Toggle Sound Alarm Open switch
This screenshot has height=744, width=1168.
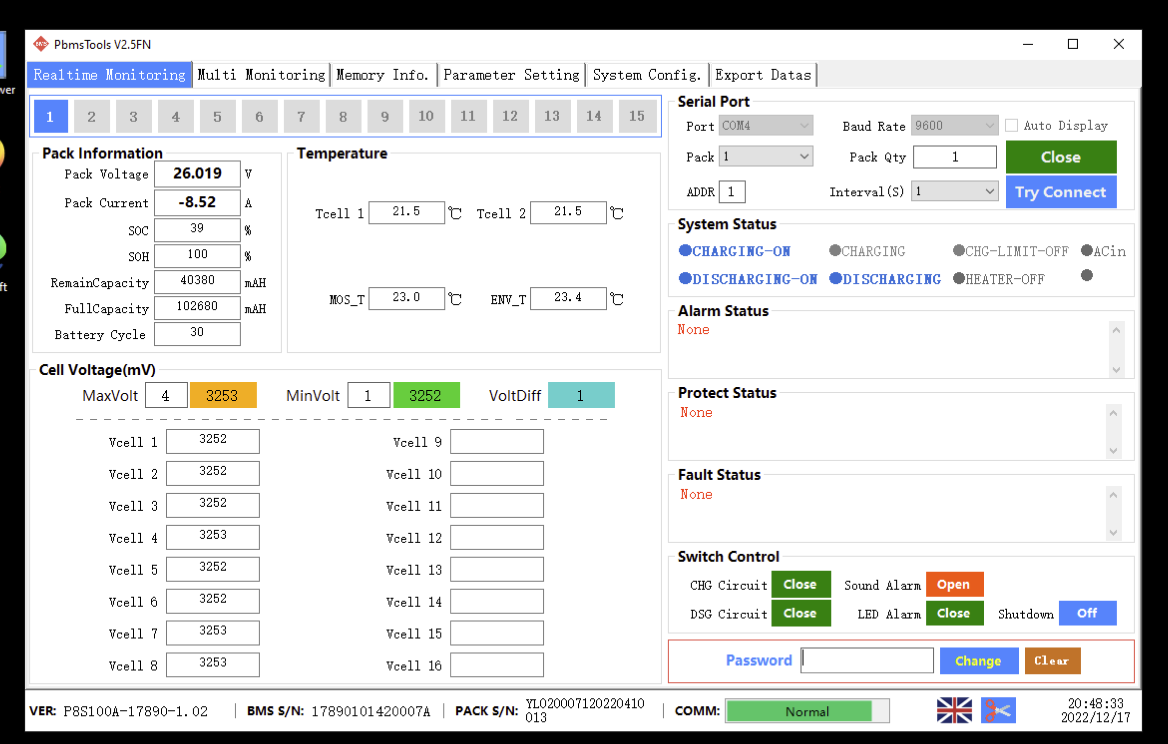[x=954, y=585]
